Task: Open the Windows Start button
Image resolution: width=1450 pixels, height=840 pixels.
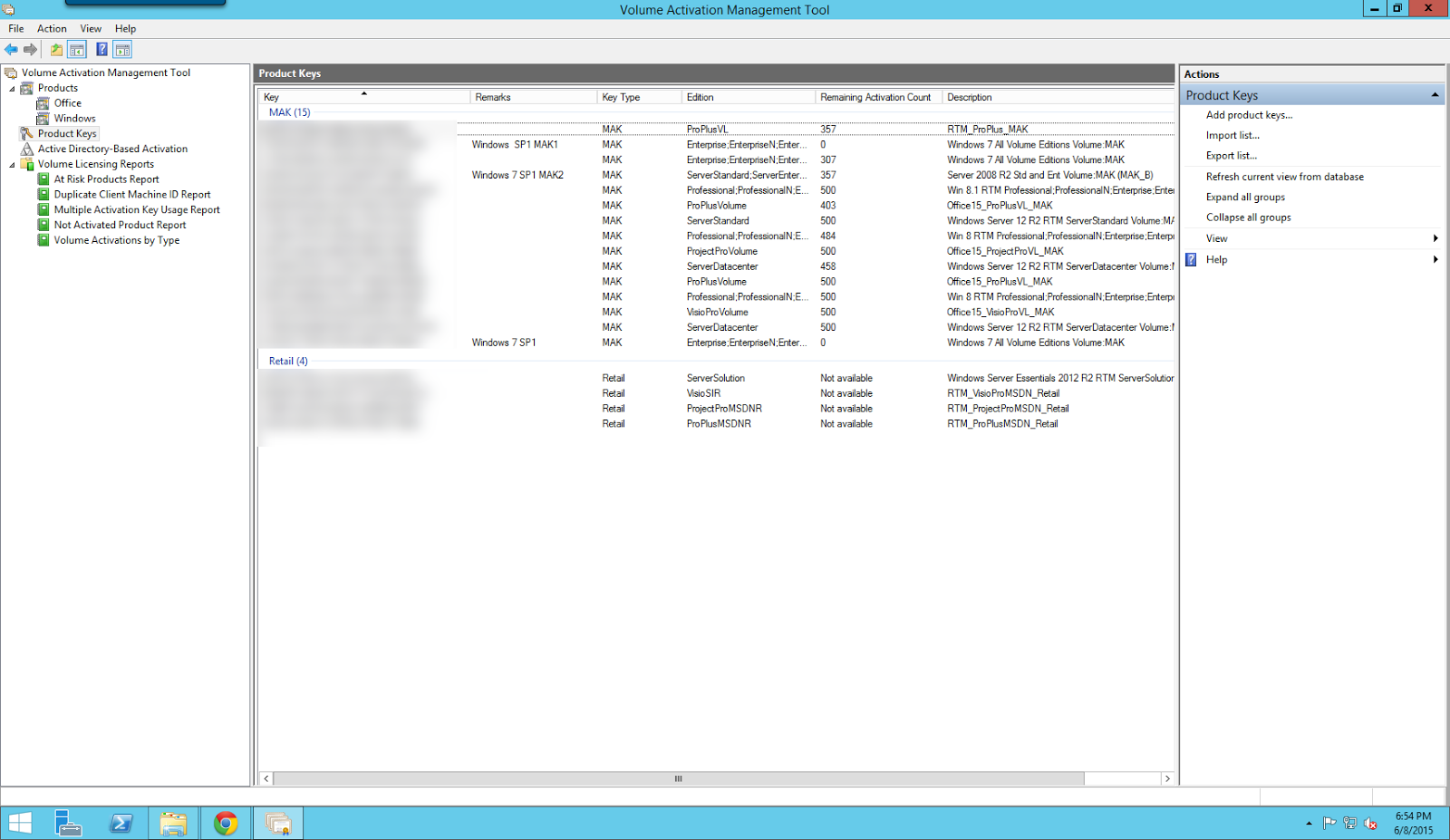Action: pos(20,823)
